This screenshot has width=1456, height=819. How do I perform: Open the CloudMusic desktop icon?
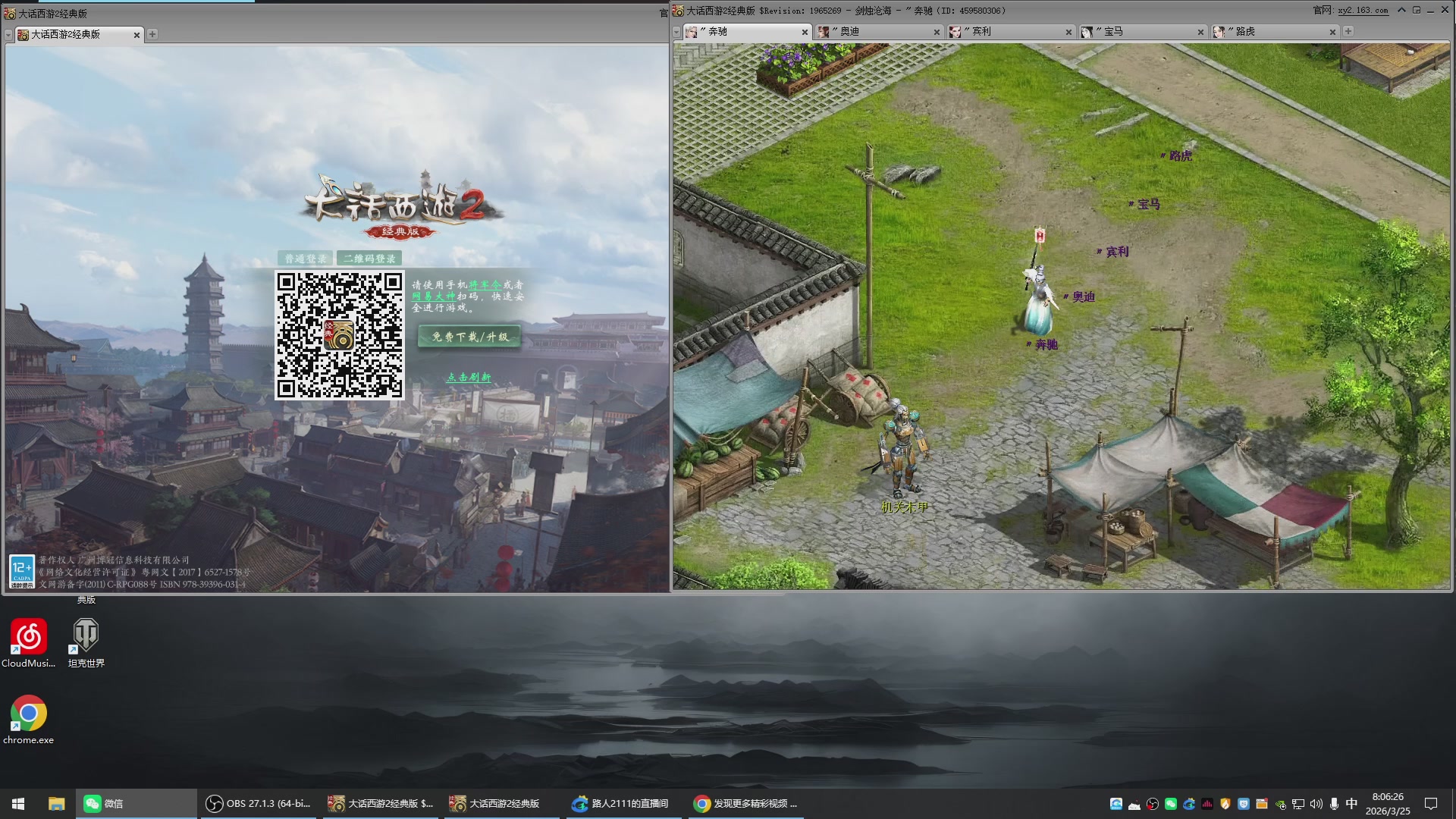coord(29,635)
